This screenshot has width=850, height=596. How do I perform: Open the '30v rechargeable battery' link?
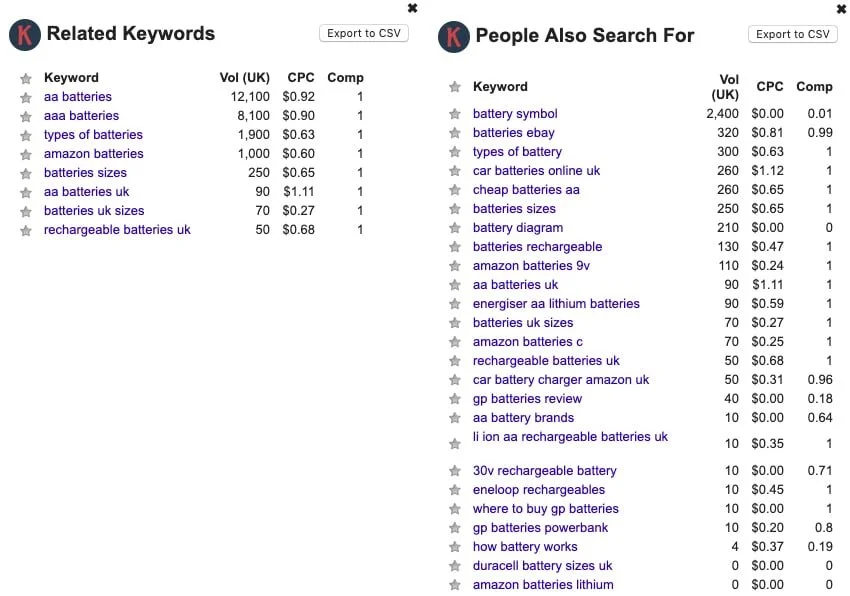coord(545,471)
